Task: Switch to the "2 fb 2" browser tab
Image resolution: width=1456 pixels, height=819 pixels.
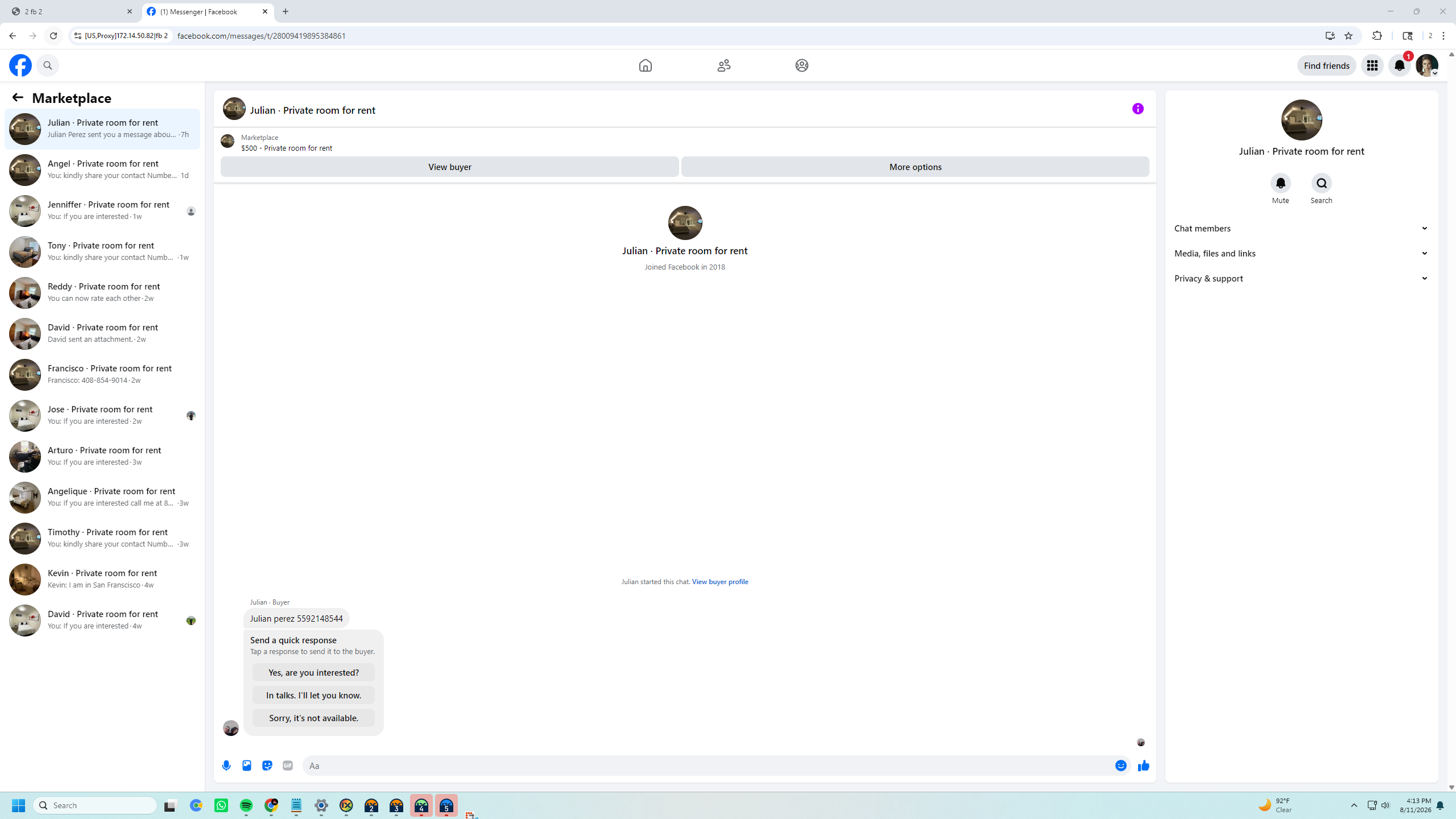Action: coord(72,11)
